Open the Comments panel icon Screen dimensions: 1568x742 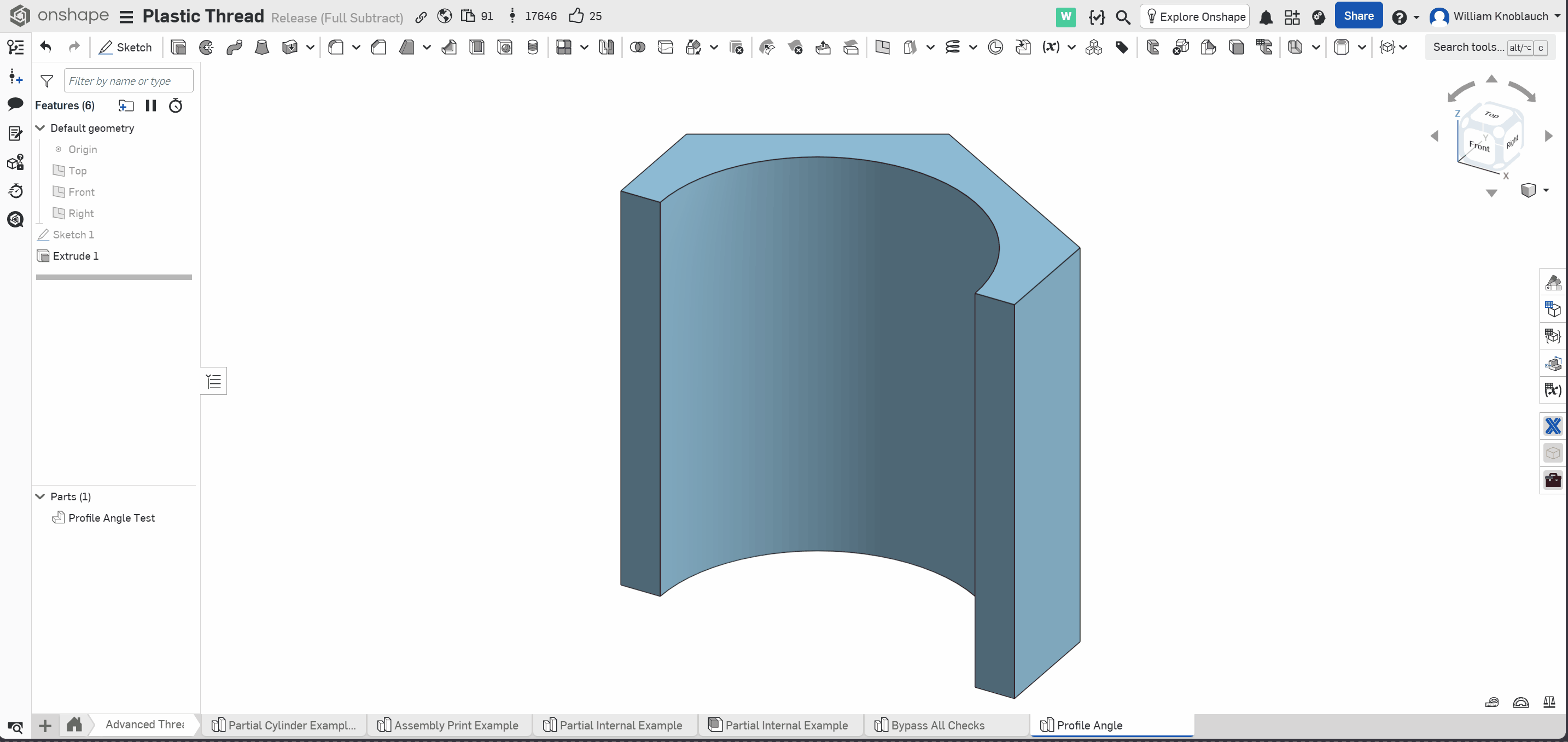tap(15, 104)
